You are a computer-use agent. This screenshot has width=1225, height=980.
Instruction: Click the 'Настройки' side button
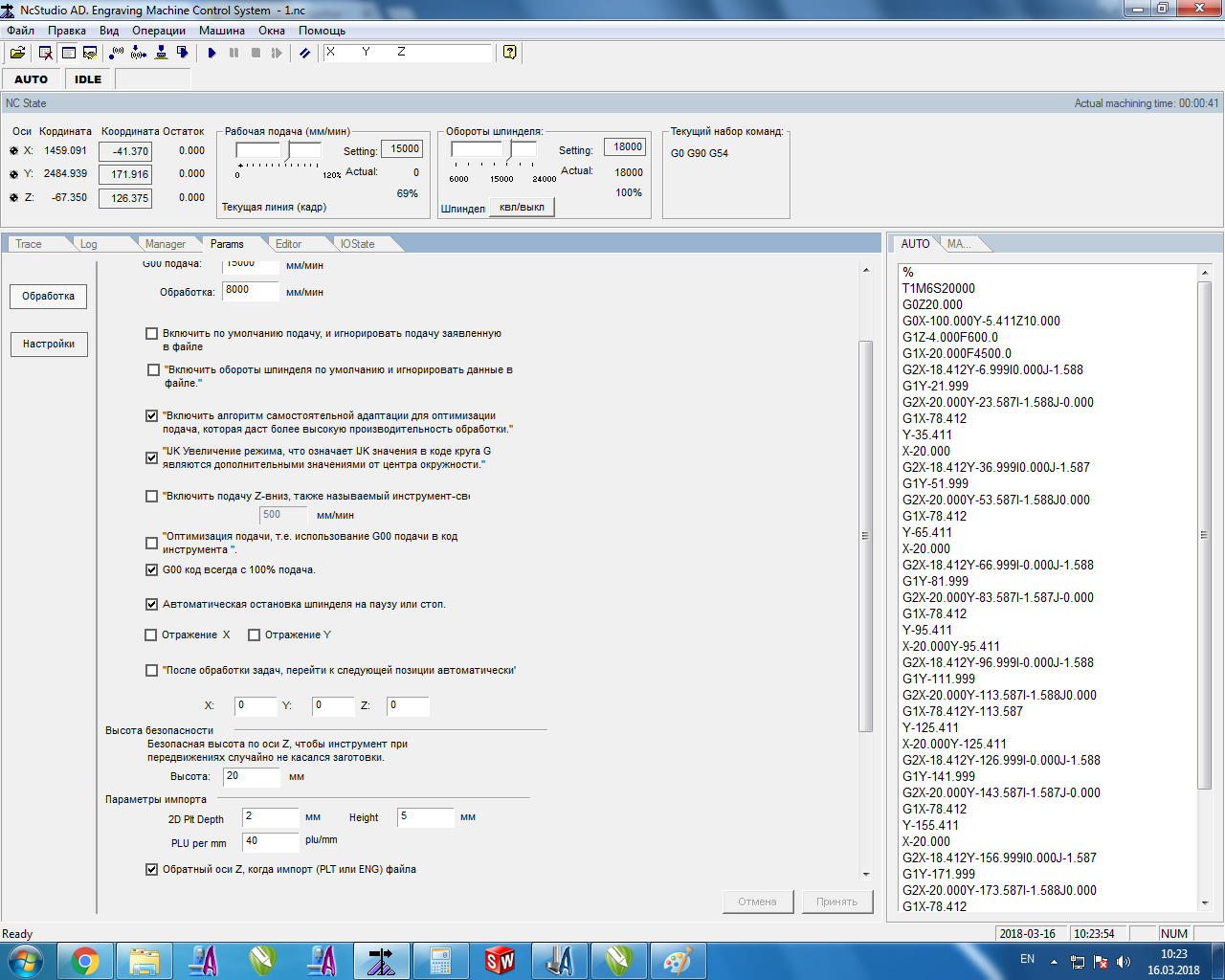click(49, 345)
